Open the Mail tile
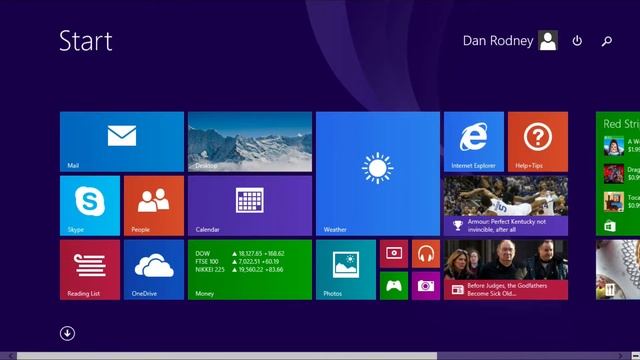 click(x=122, y=142)
